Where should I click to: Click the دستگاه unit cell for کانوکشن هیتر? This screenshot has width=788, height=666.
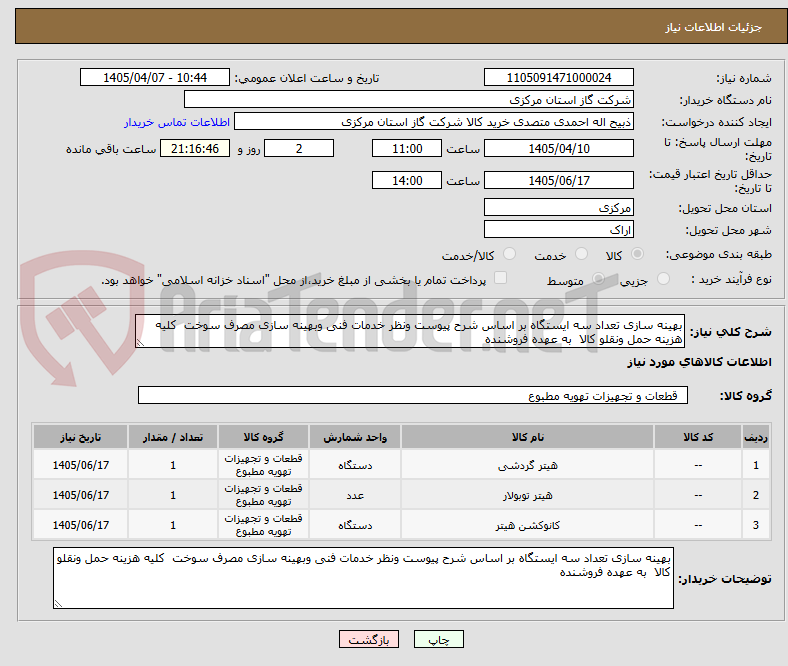click(x=355, y=525)
